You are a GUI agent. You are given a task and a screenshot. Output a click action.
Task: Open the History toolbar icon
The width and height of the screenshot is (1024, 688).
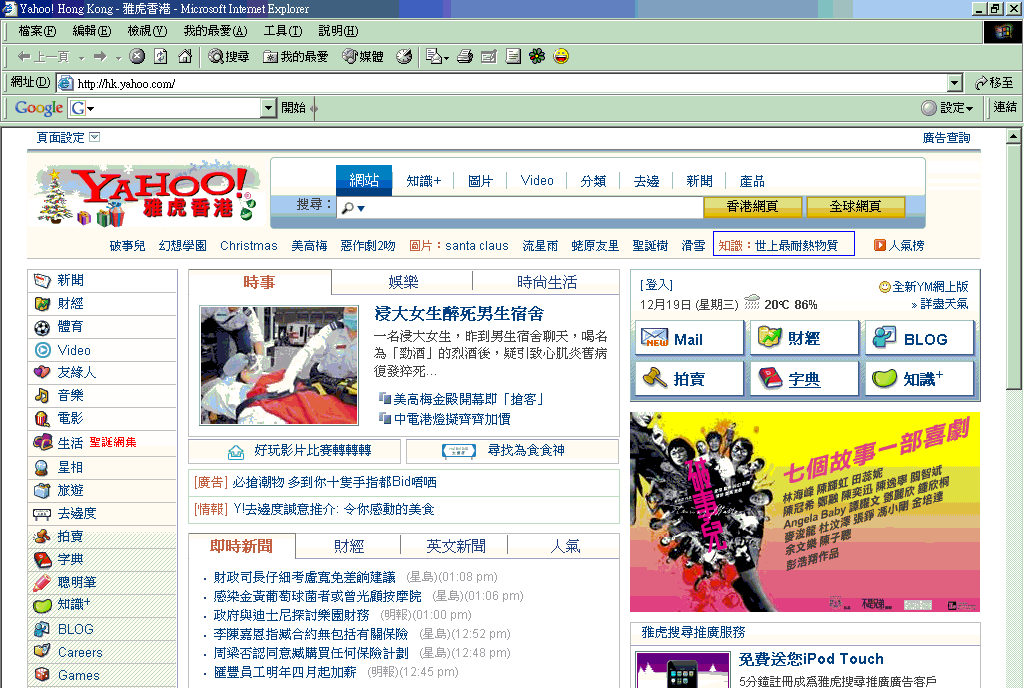click(404, 57)
